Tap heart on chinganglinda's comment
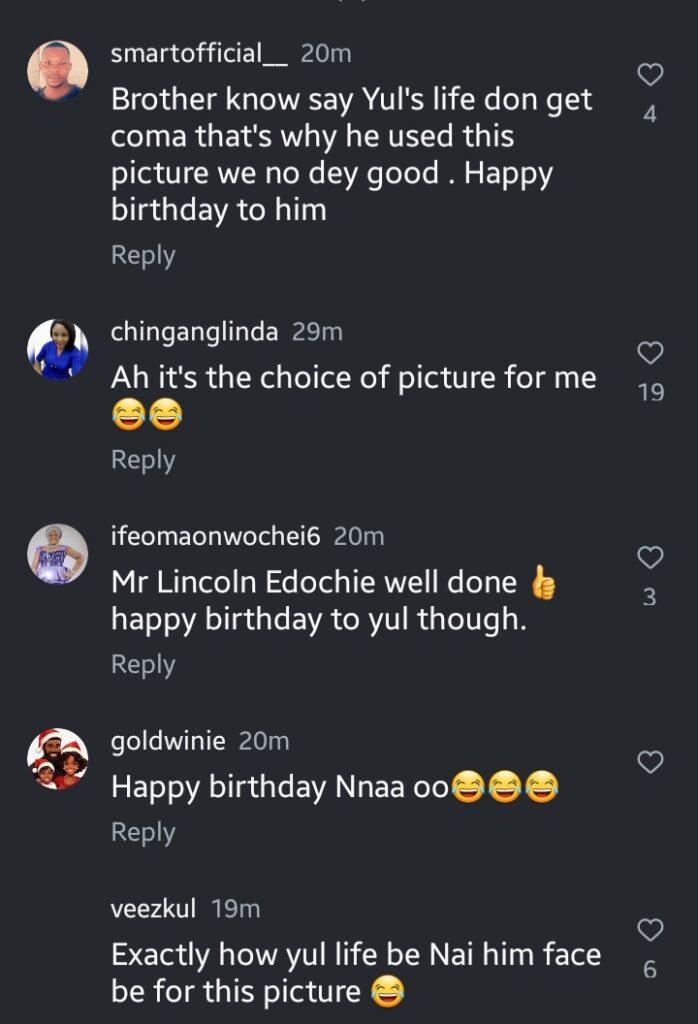The height and width of the screenshot is (1024, 698). [650, 352]
